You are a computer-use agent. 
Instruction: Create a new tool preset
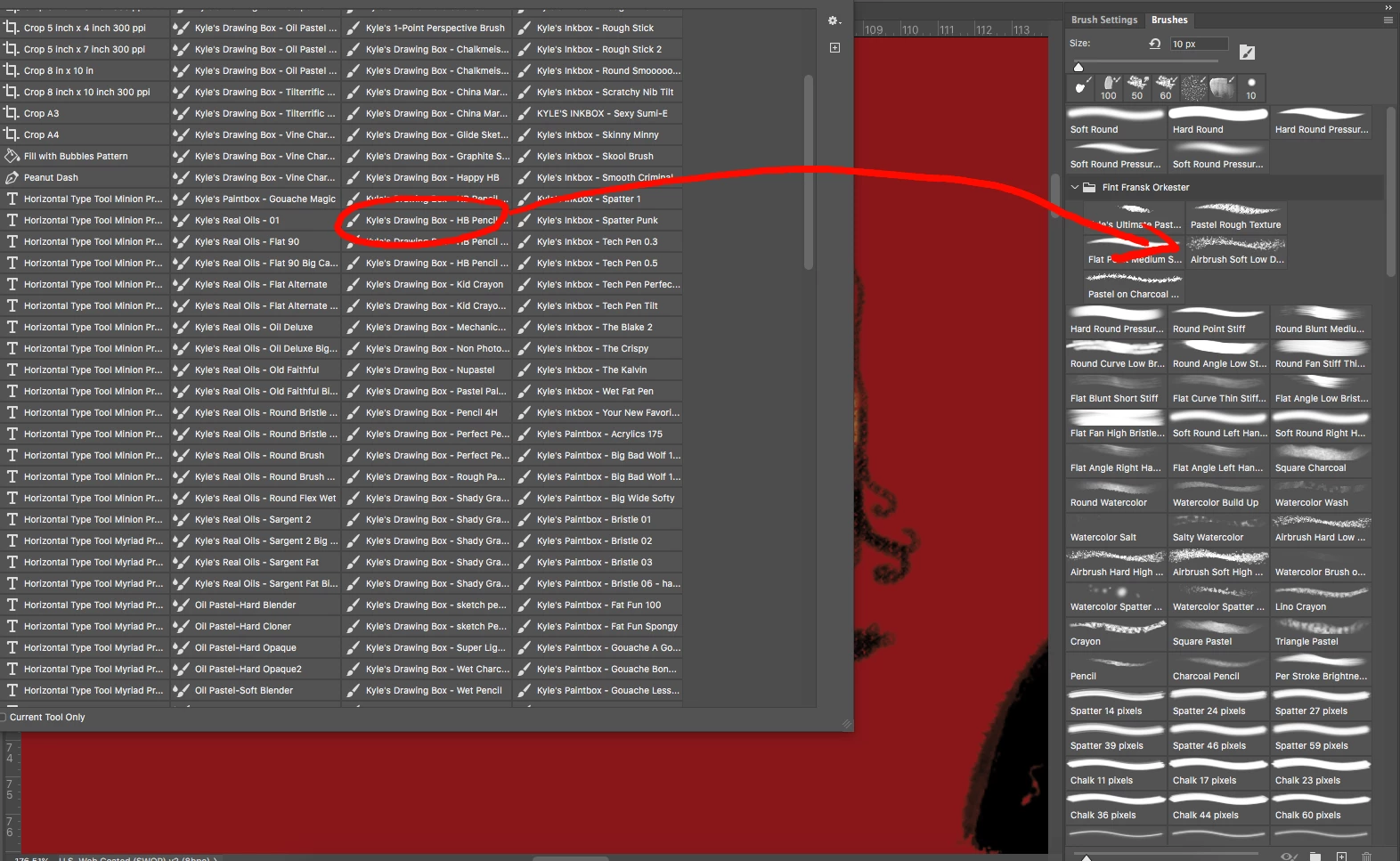834,47
